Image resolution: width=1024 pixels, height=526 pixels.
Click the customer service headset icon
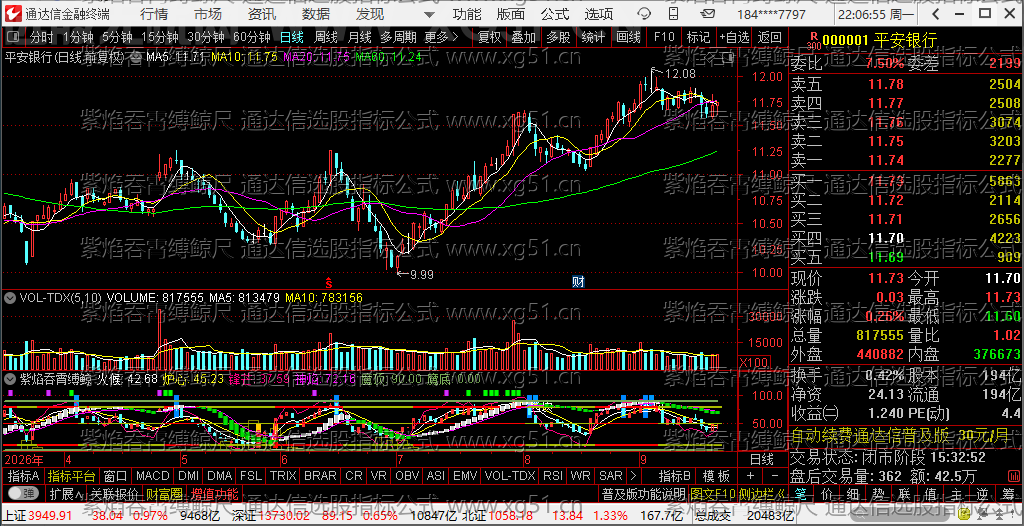(644, 14)
